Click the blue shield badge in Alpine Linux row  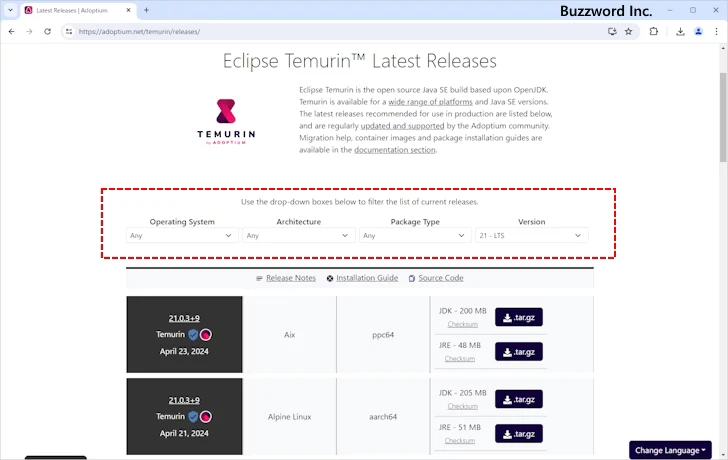point(193,416)
